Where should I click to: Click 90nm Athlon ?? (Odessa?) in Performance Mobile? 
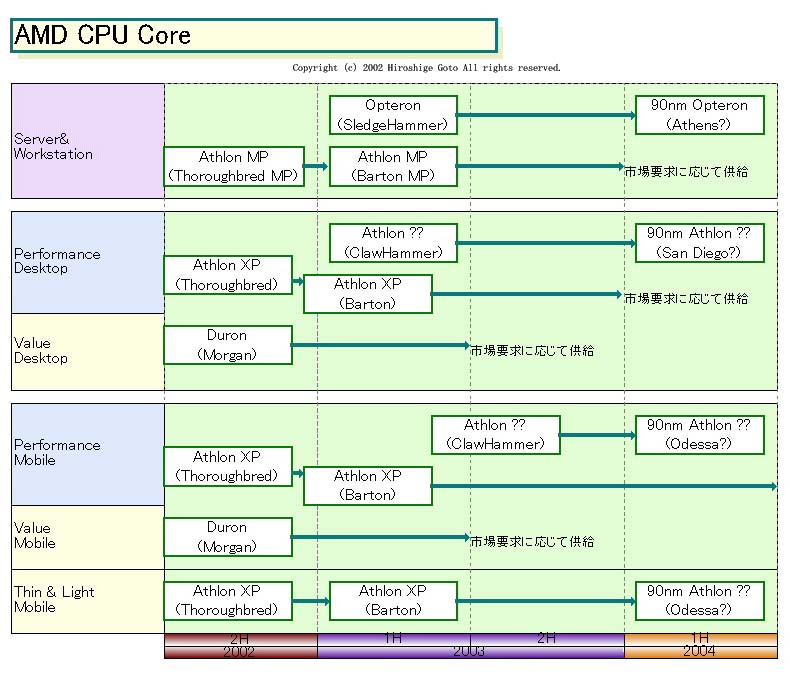tap(699, 435)
